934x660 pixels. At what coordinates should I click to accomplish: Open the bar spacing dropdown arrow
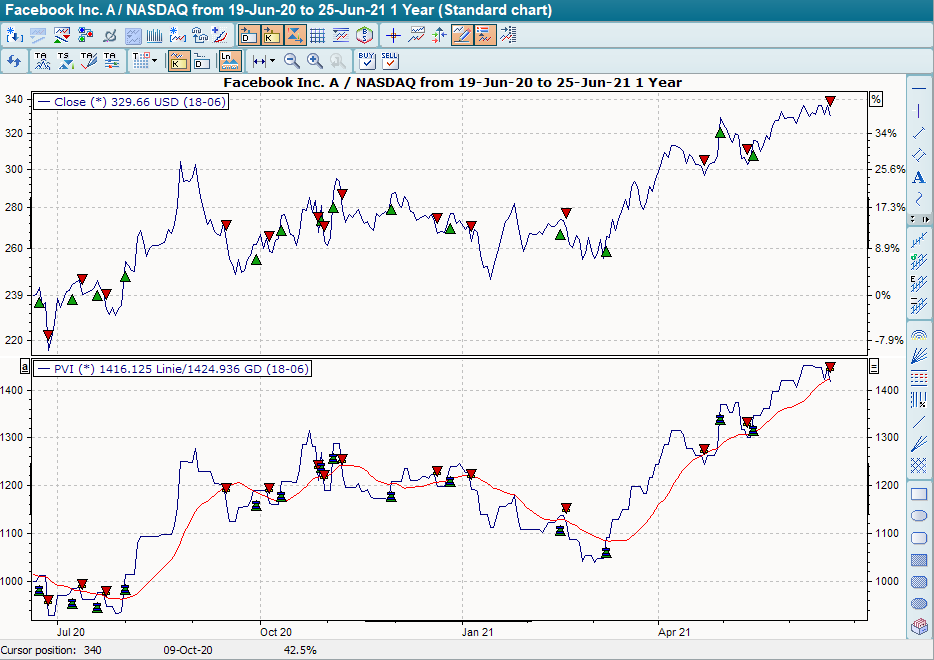(271, 60)
